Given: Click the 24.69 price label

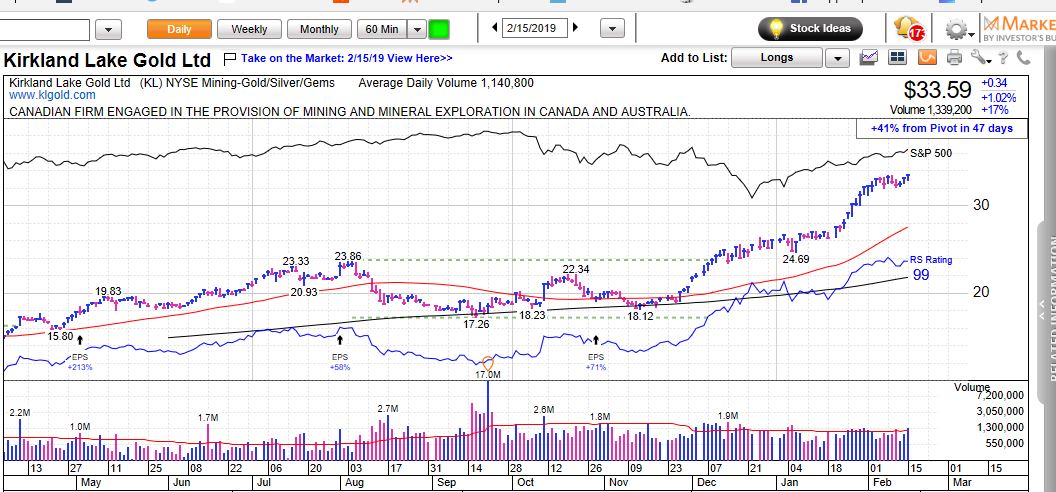Looking at the screenshot, I should click(x=796, y=258).
